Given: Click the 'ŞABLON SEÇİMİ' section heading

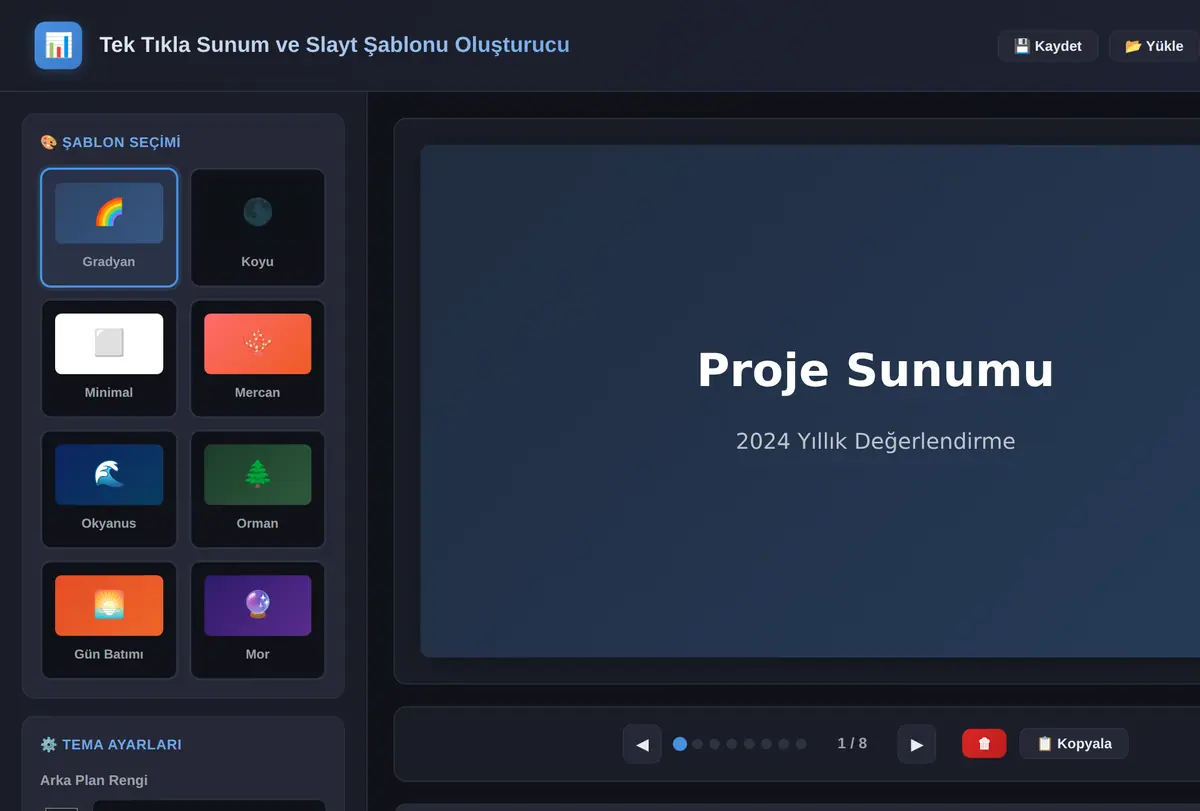Looking at the screenshot, I should point(110,143).
